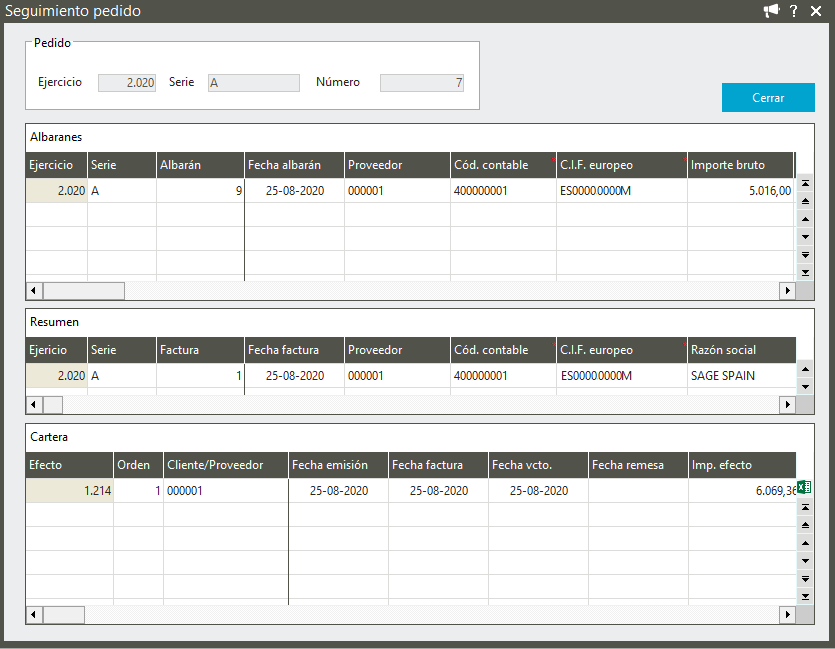Image resolution: width=835 pixels, height=649 pixels.
Task: Move down one row in Resumen grid
Action: (805, 387)
